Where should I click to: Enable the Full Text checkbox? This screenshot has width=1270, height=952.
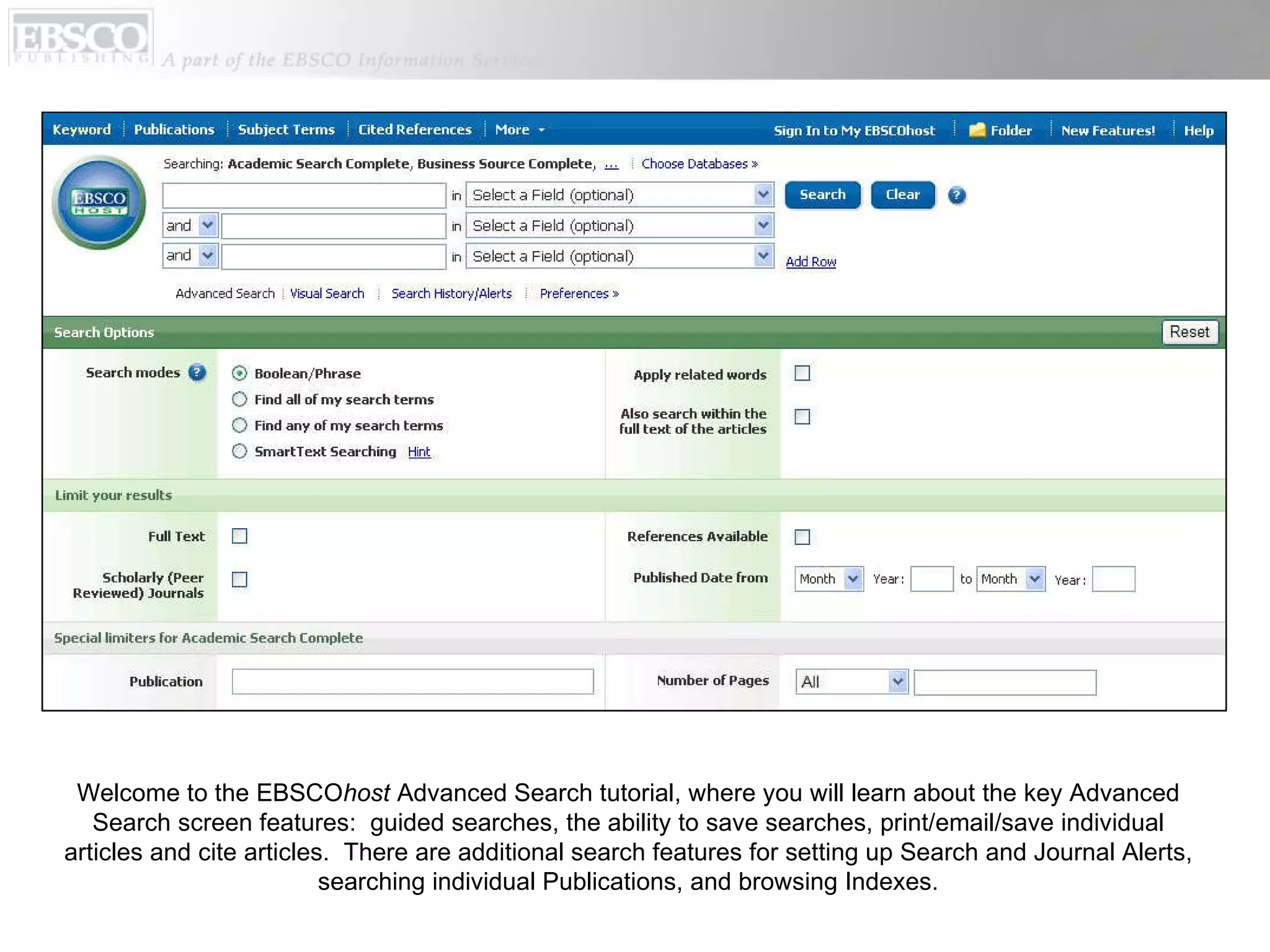pos(239,536)
